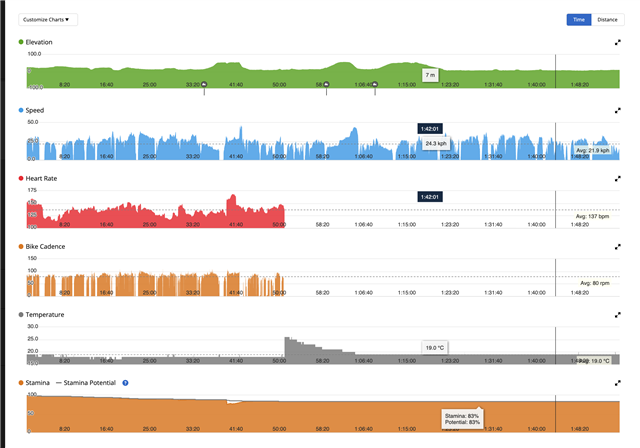Enlarge the Bike Cadence chart
The width and height of the screenshot is (640, 448).
[617, 247]
